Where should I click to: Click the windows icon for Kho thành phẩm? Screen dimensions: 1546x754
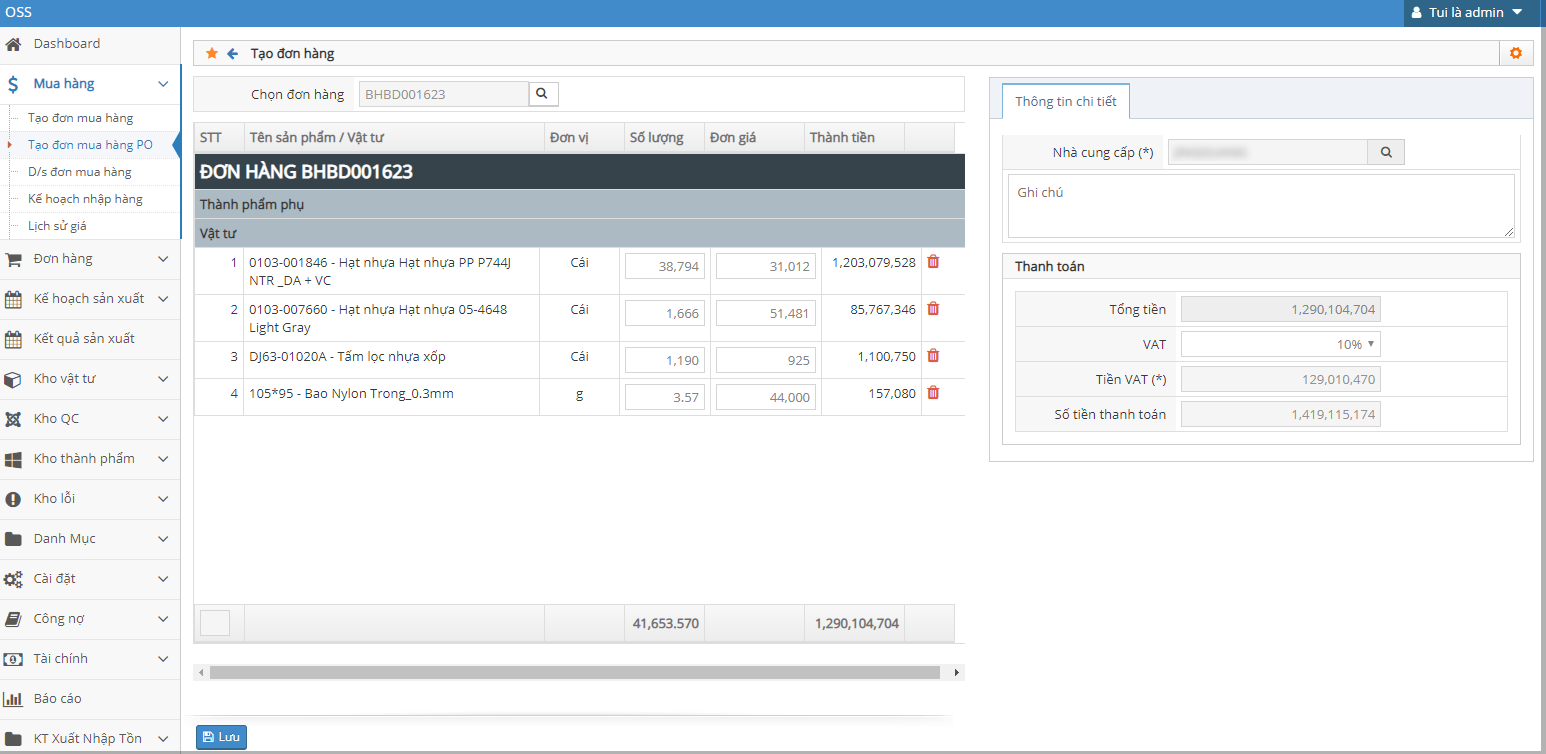click(13, 459)
